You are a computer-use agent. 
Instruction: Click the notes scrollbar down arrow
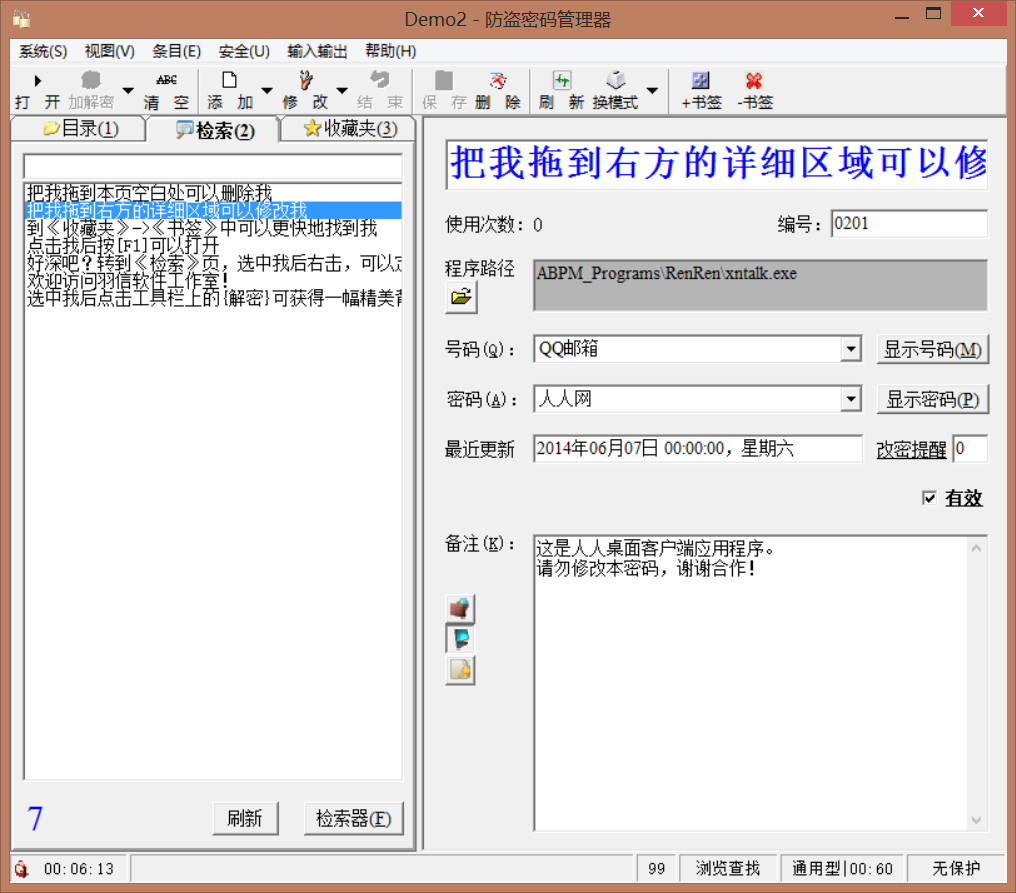[x=976, y=820]
